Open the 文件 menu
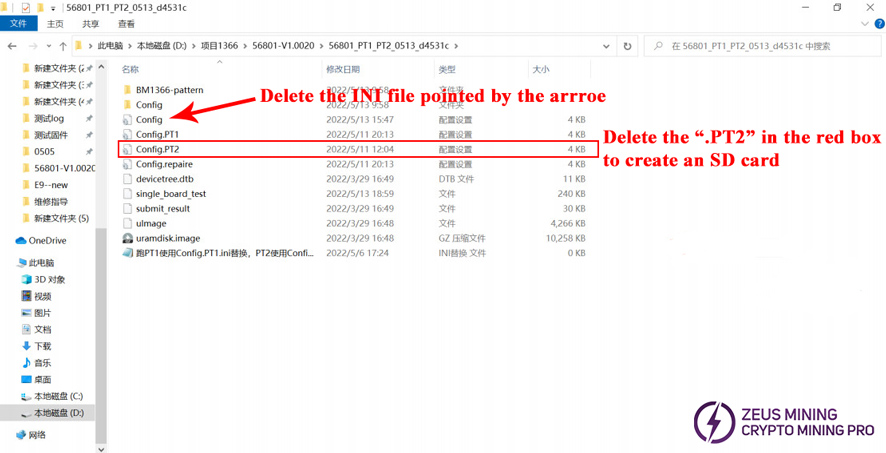886x453 pixels. click(18, 24)
